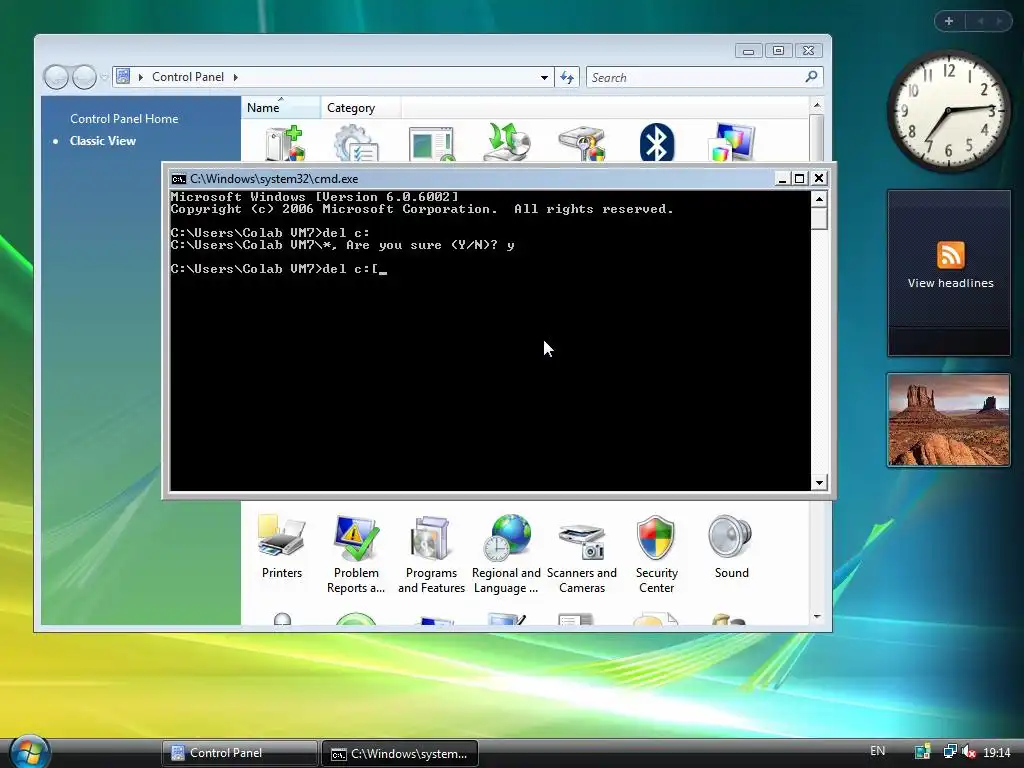
Task: Click the sidebar add gadget plus button
Action: pos(949,21)
